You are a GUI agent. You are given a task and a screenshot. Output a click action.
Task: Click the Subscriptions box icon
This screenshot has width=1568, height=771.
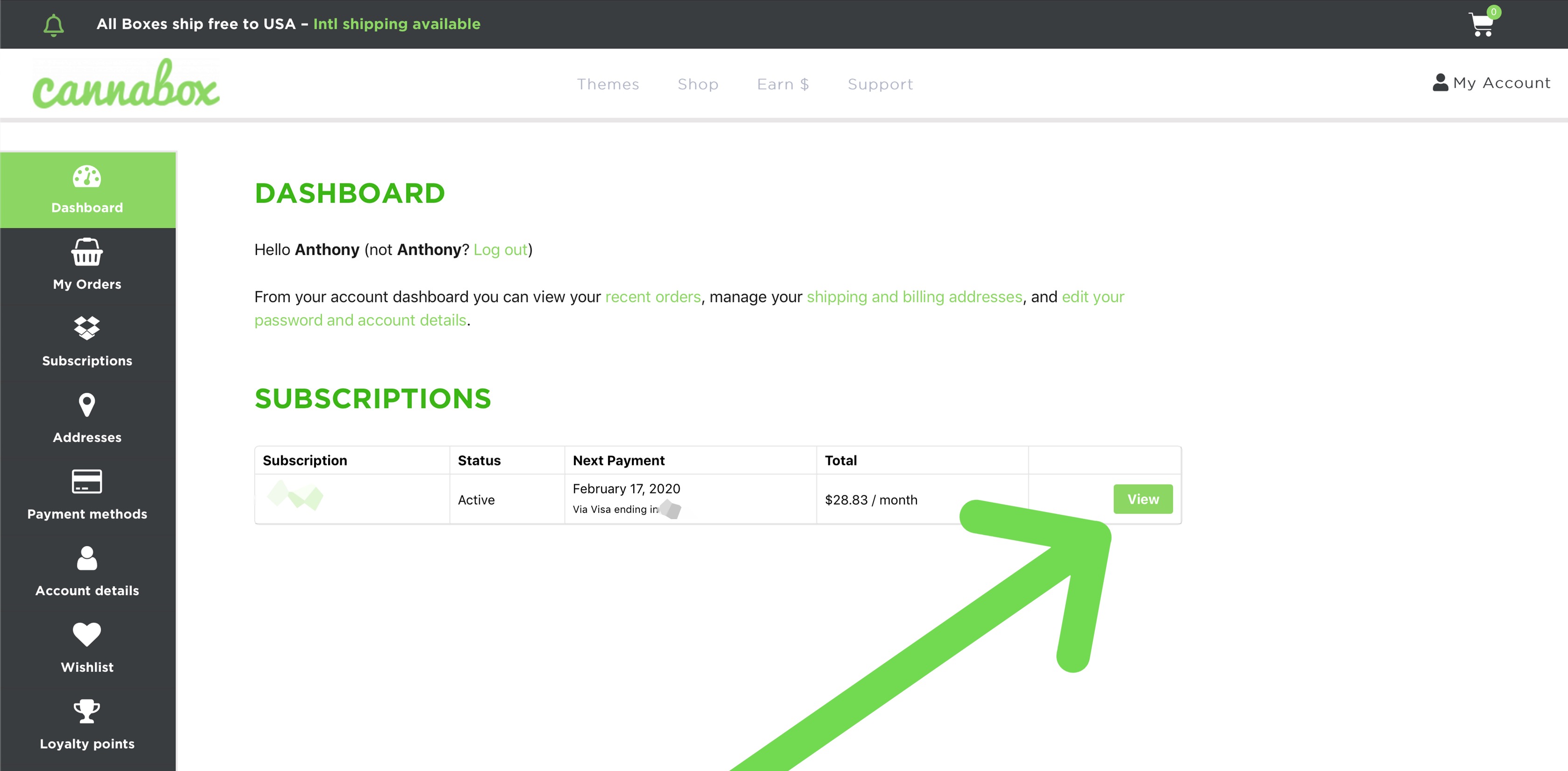click(x=87, y=328)
